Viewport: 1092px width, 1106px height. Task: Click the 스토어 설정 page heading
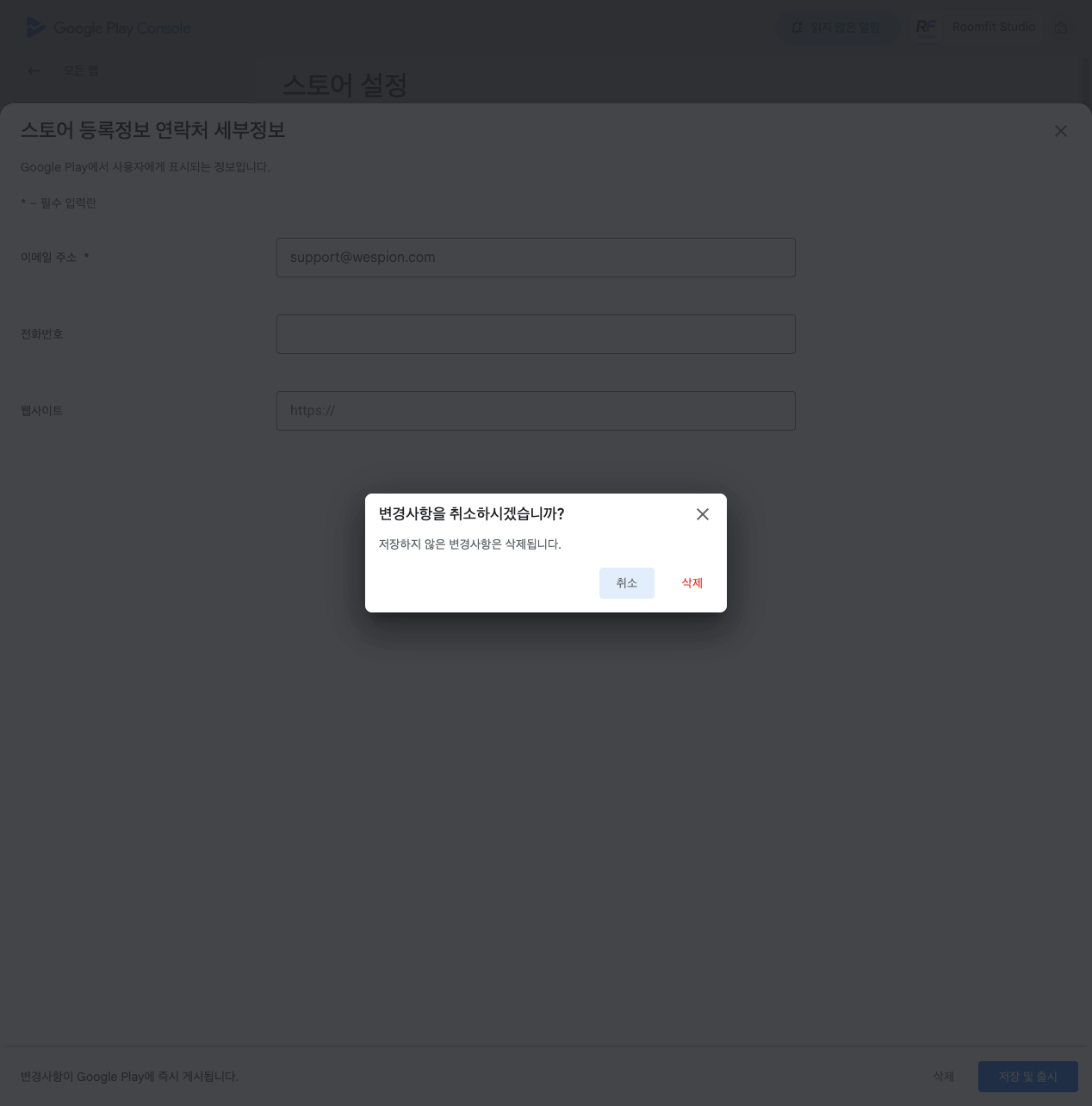coord(344,85)
